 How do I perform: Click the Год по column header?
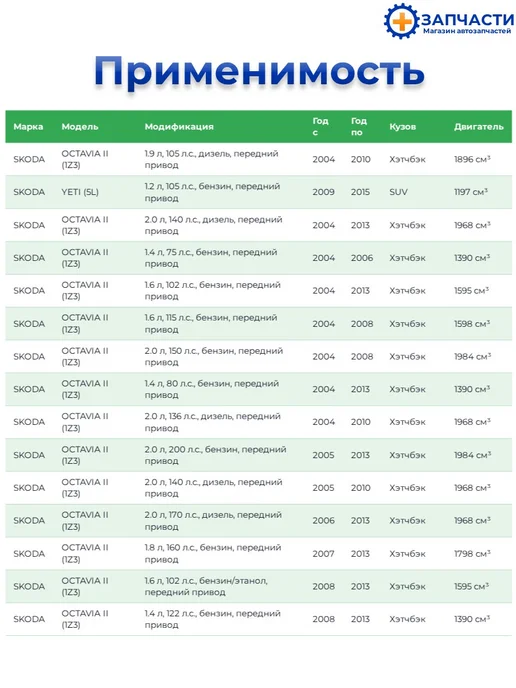[358, 126]
